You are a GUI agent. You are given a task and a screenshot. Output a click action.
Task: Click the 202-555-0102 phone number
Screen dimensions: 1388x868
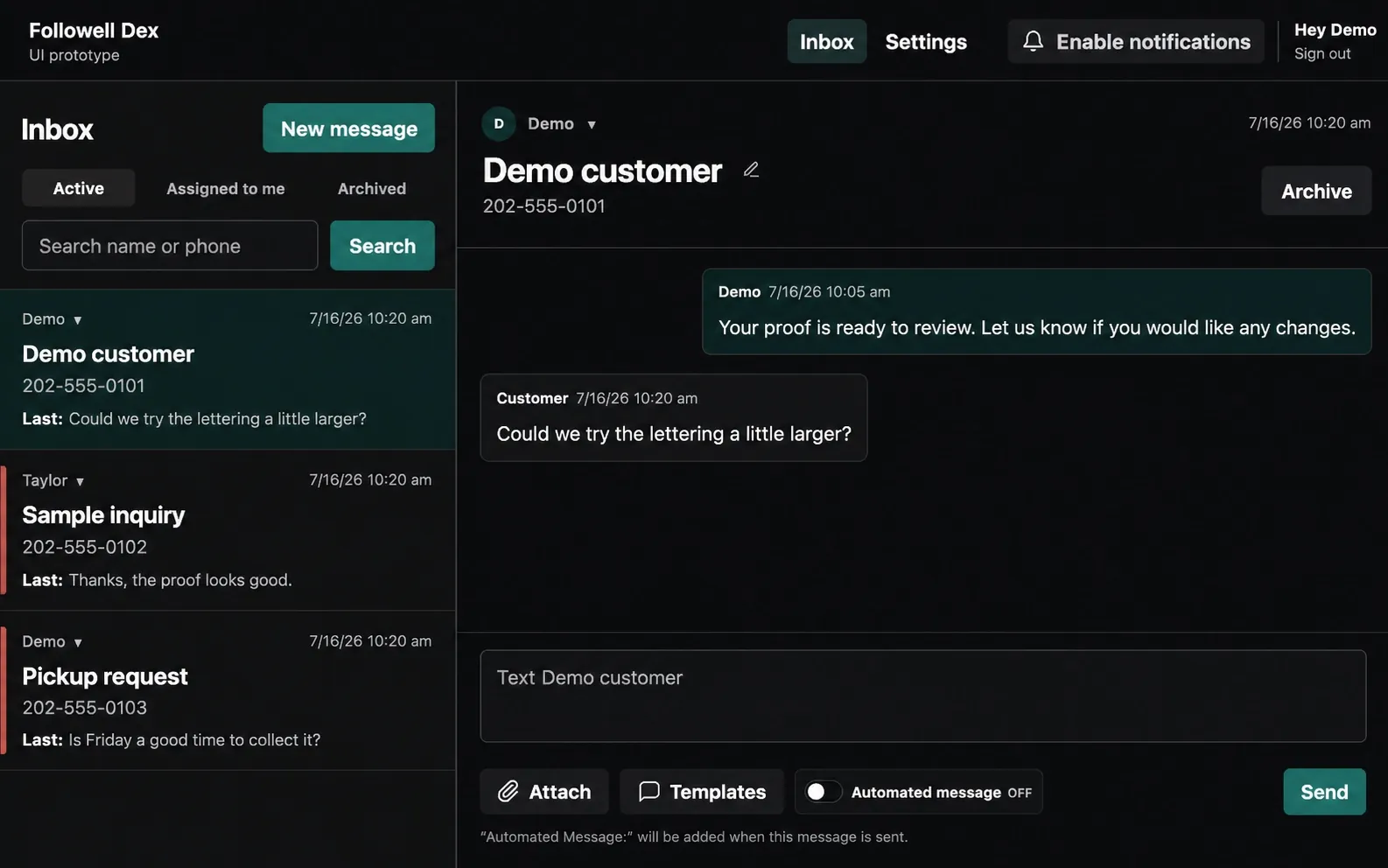85,547
